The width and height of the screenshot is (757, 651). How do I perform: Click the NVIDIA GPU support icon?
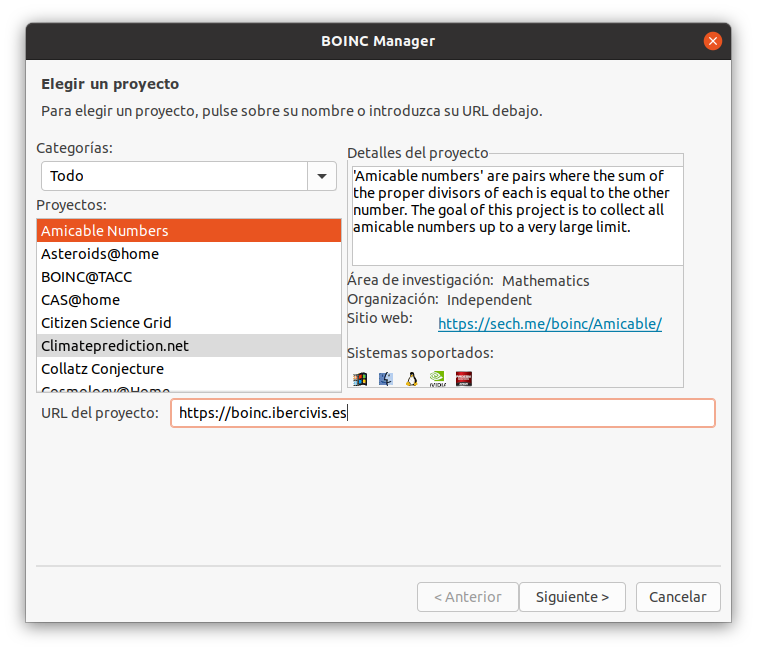(x=438, y=379)
